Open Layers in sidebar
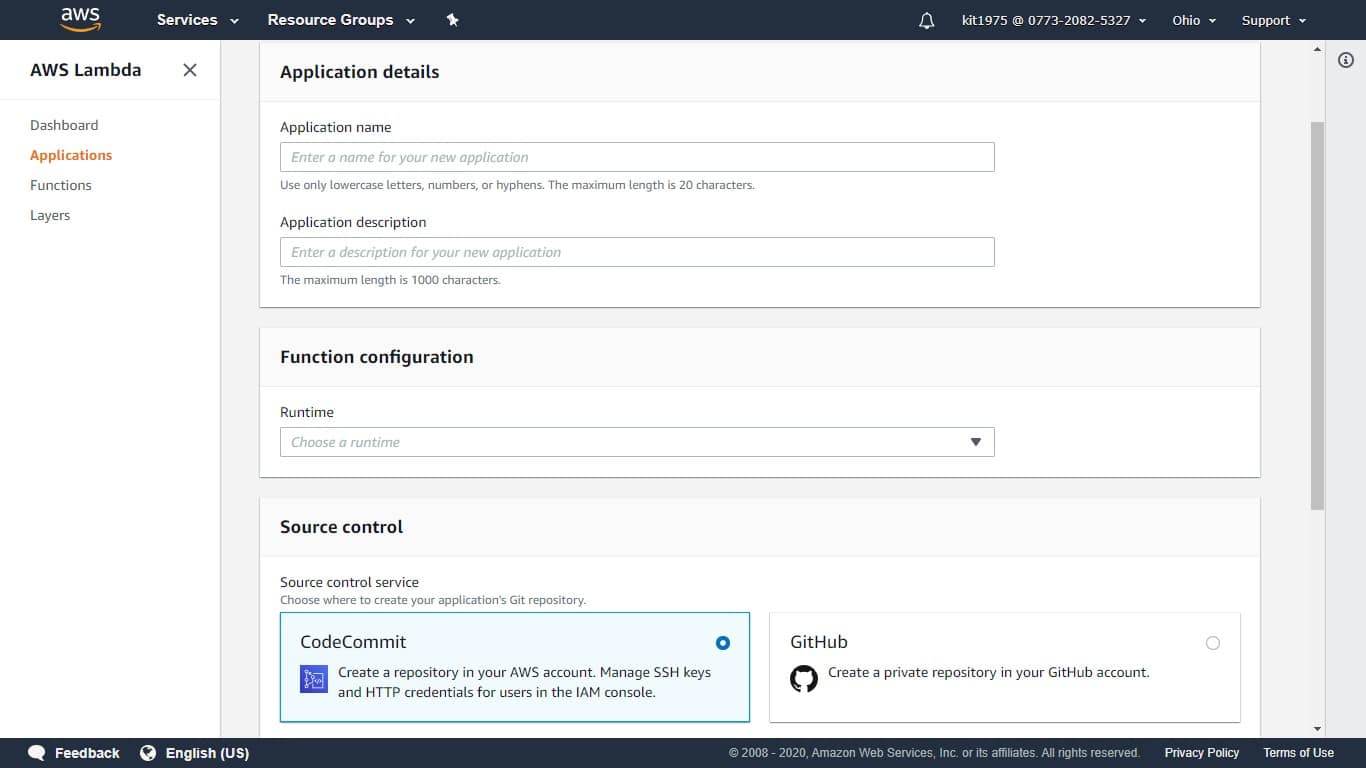 pos(50,215)
